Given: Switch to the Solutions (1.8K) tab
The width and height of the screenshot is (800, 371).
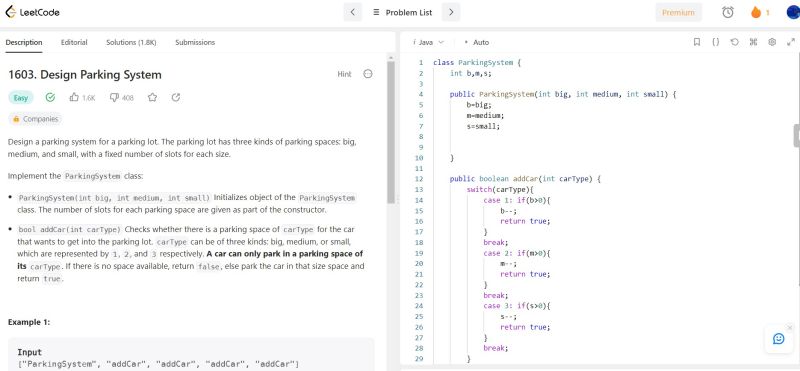Looking at the screenshot, I should click(x=131, y=42).
